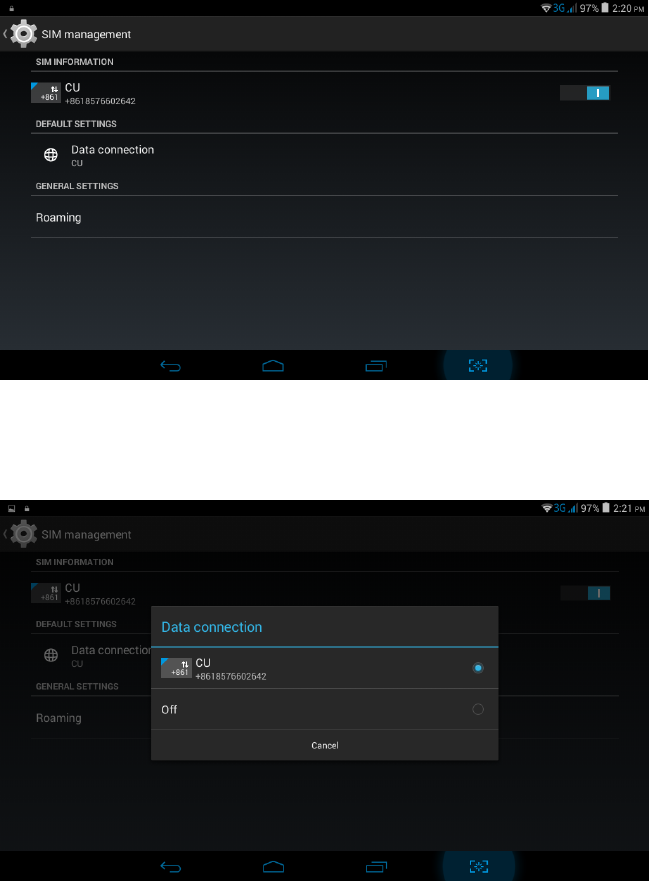Tap the home button in top navigation bar
Image resolution: width=649 pixels, height=881 pixels.
[x=273, y=366]
